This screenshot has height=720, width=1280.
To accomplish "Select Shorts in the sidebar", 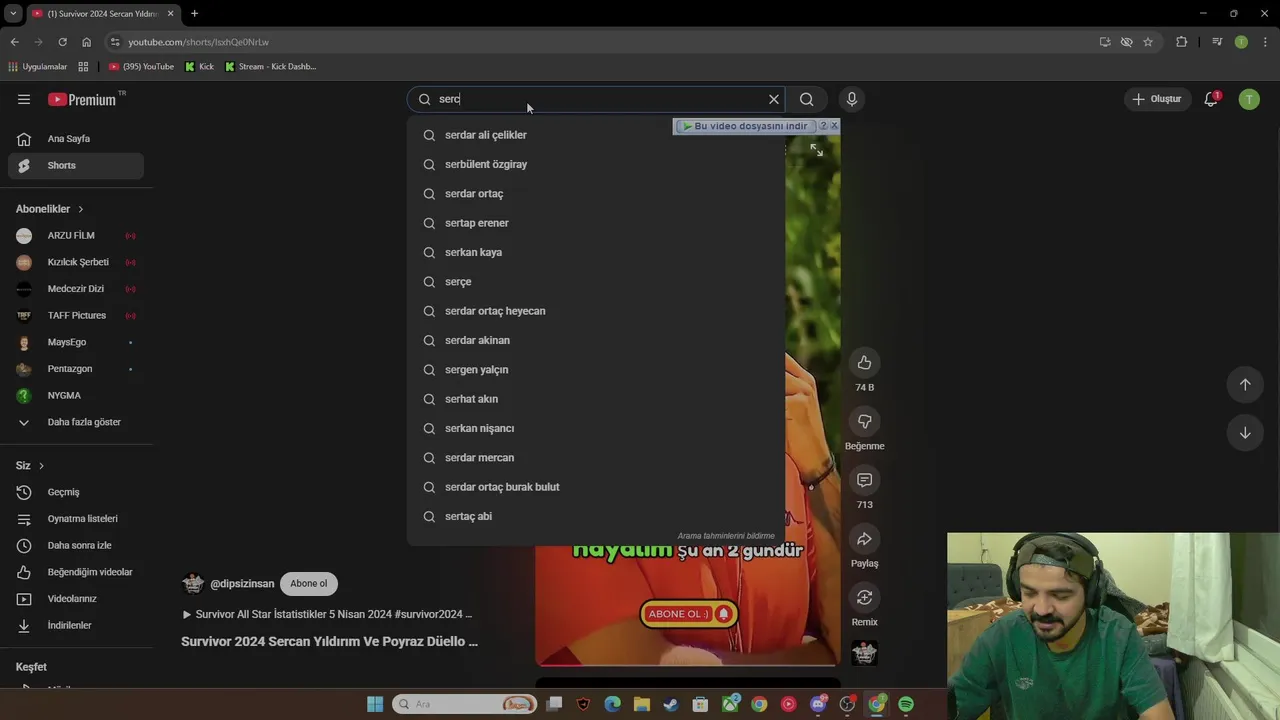I will point(76,165).
